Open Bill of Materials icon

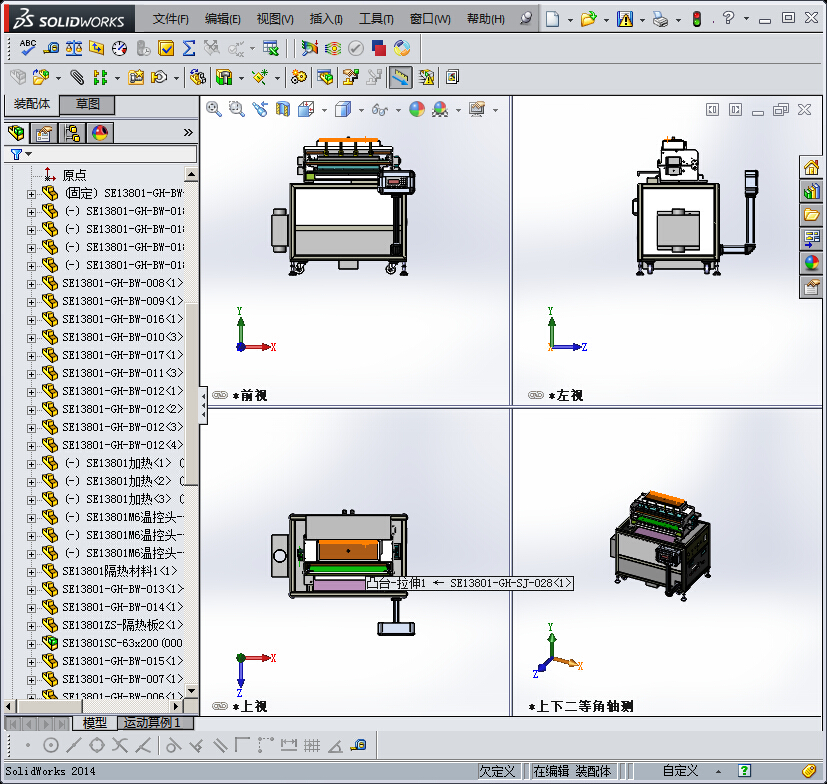coord(325,78)
